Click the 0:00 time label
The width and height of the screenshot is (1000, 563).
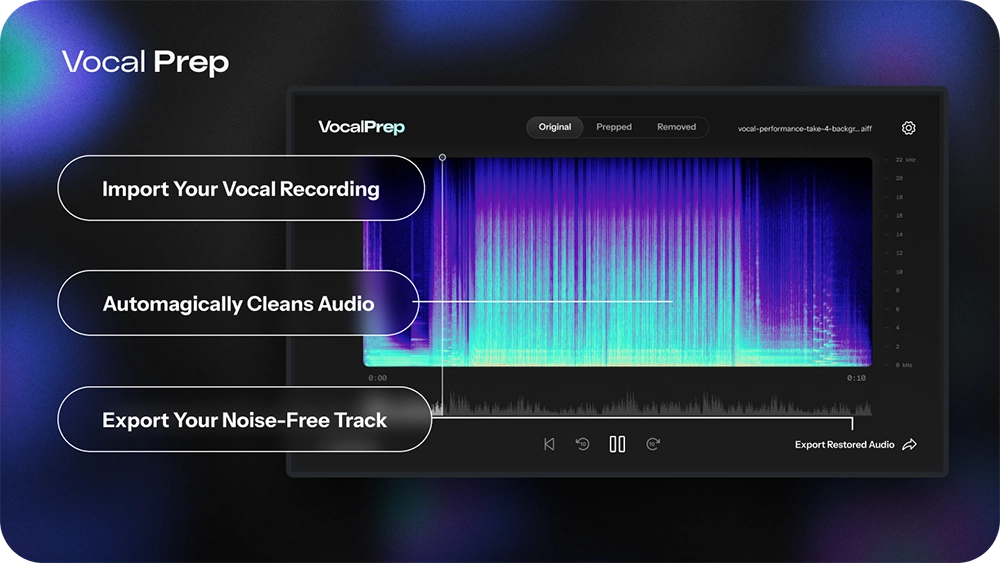coord(378,378)
